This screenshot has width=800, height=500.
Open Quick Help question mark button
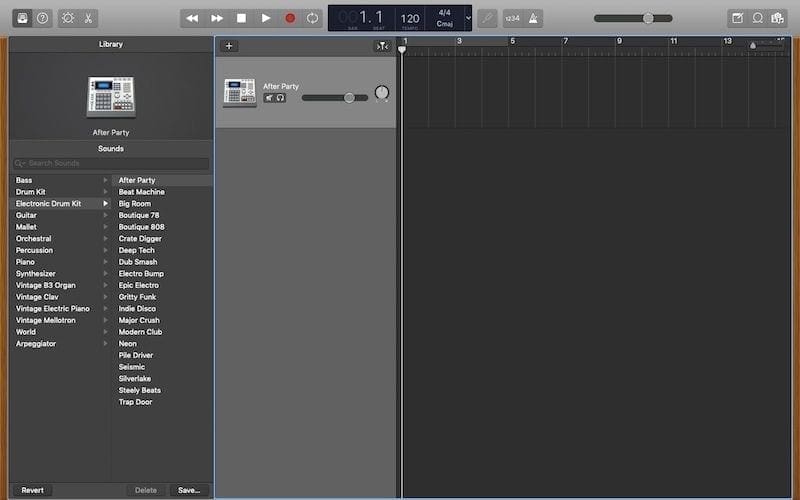click(x=43, y=18)
